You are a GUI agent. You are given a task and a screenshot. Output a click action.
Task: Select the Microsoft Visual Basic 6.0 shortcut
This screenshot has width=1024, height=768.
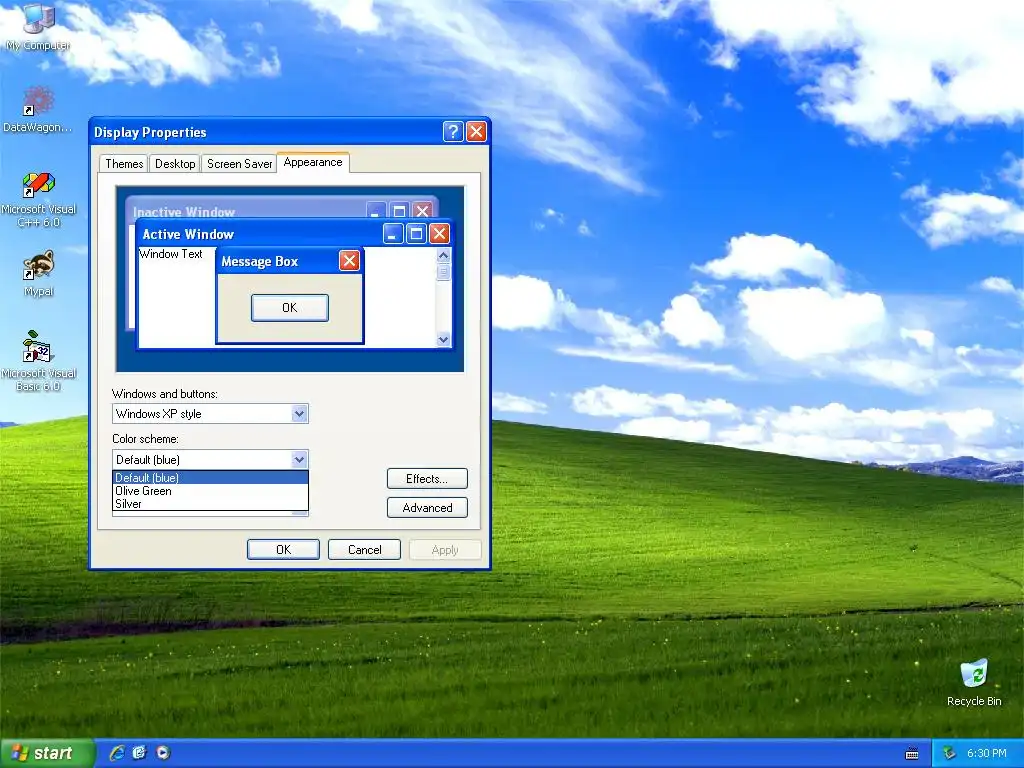38,361
